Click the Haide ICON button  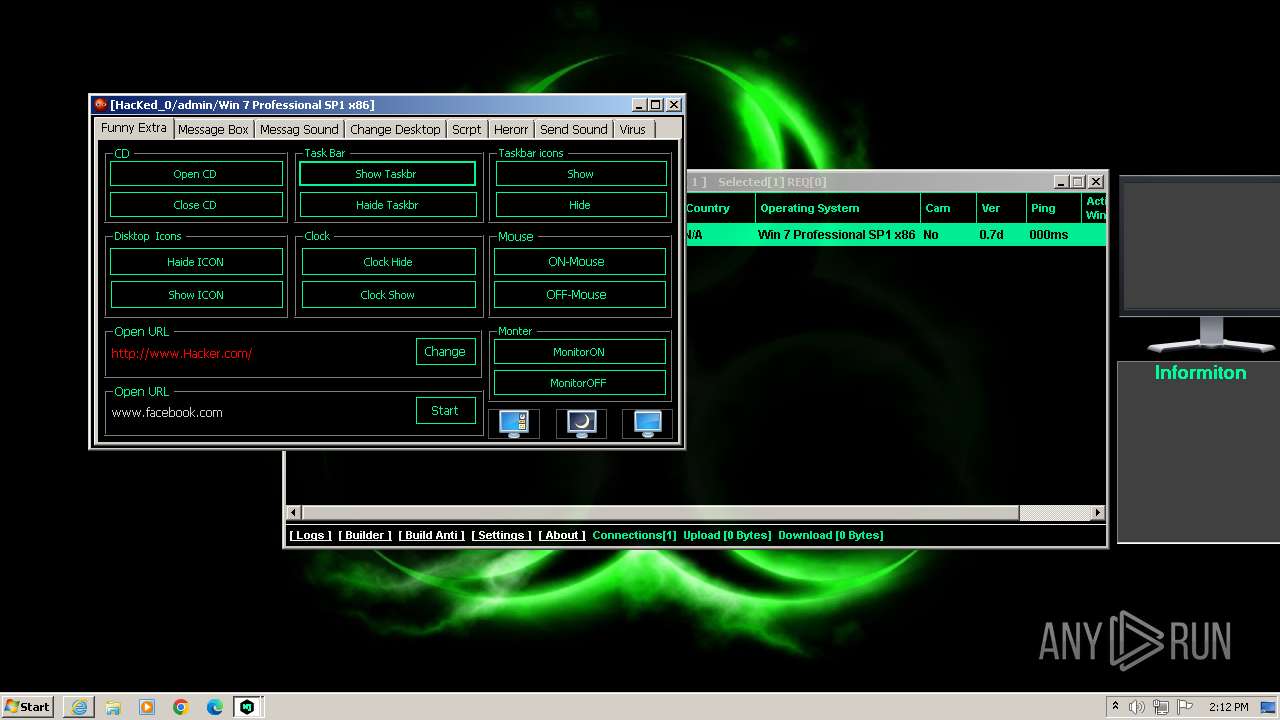click(196, 262)
